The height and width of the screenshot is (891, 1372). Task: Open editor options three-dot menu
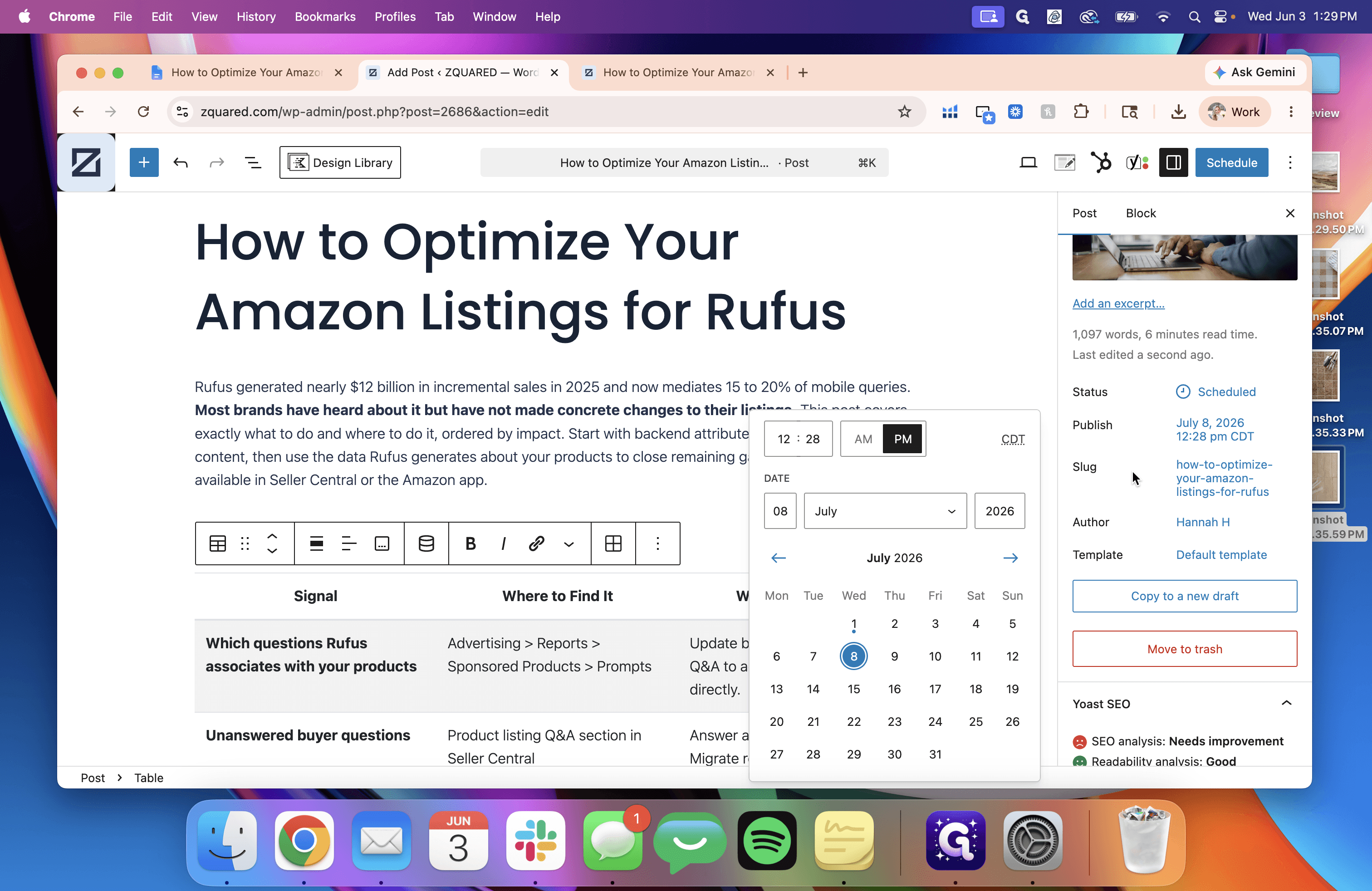point(1290,162)
